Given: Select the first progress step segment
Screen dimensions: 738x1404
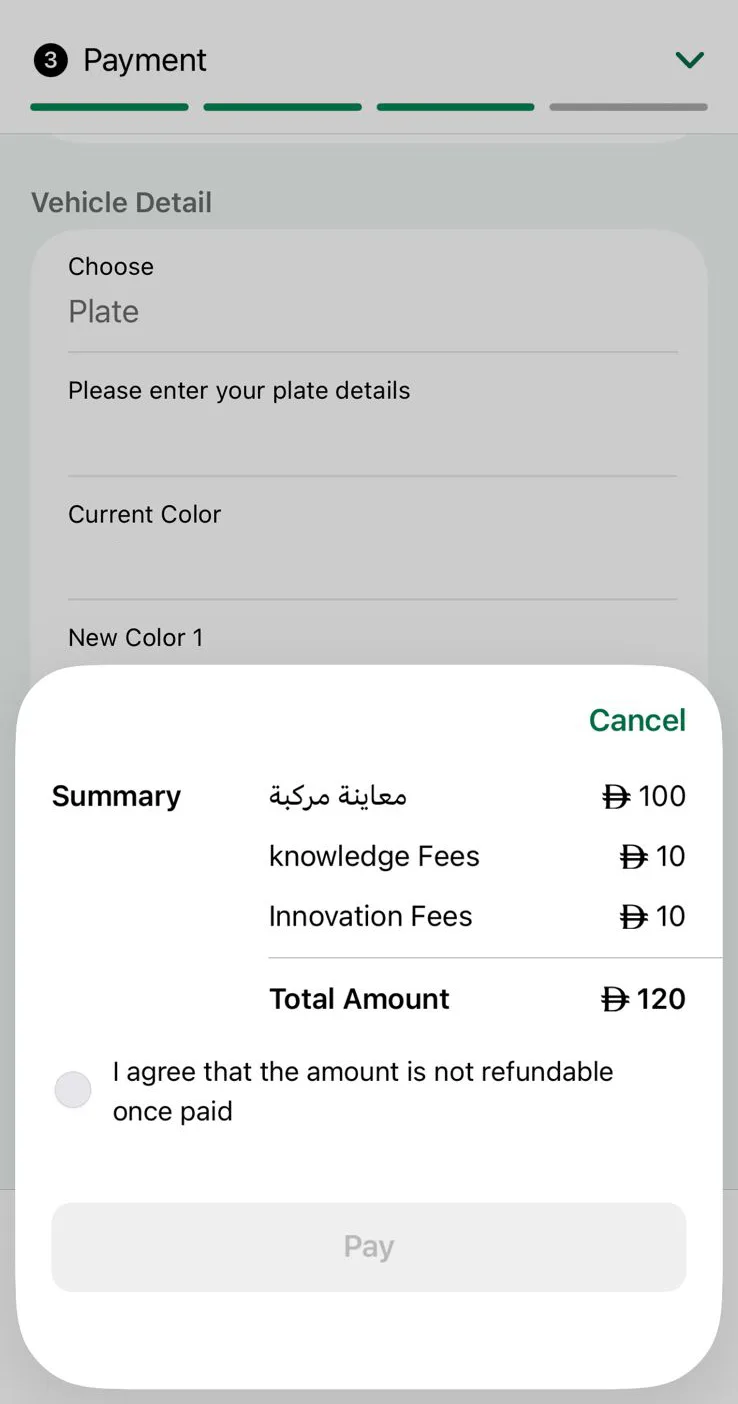Looking at the screenshot, I should pos(109,107).
